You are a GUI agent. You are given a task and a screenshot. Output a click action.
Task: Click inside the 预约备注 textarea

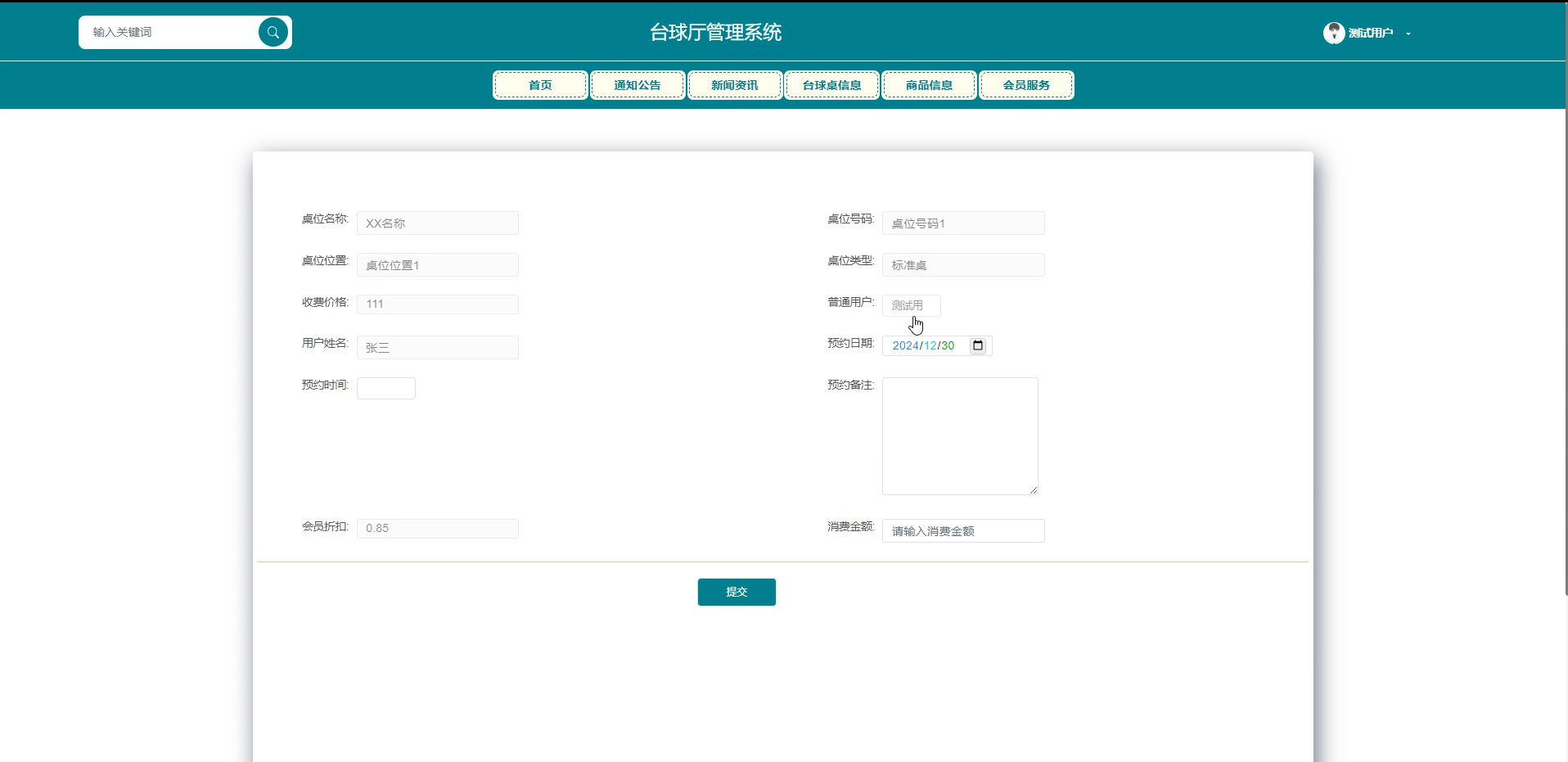pos(960,435)
